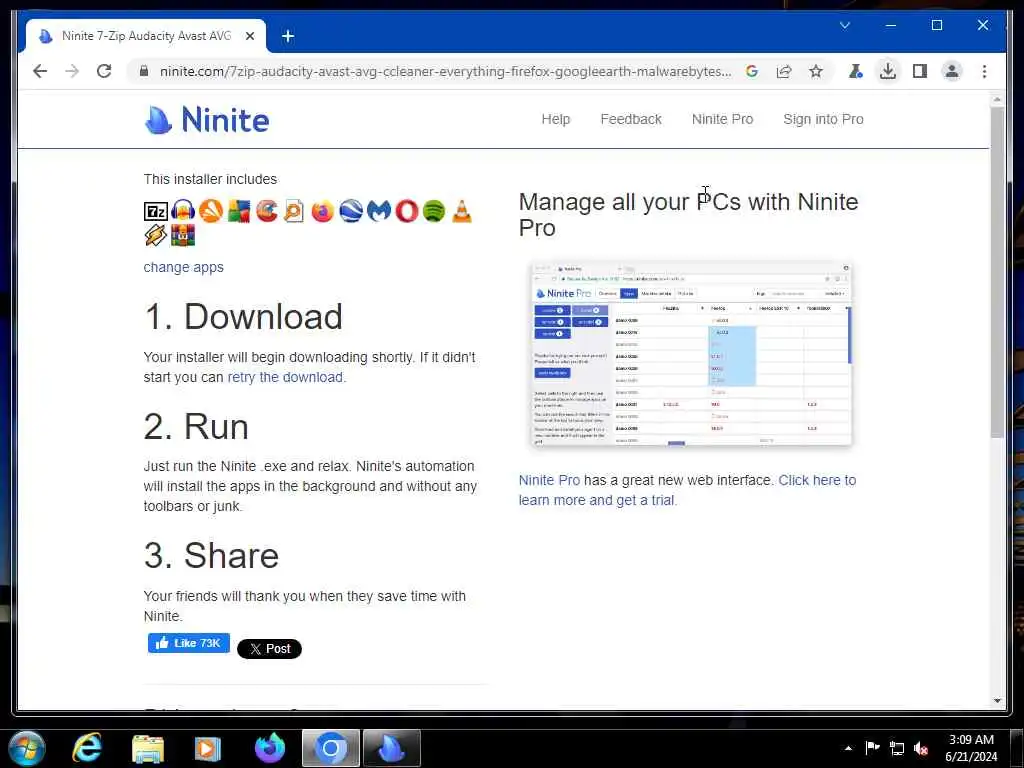Viewport: 1024px width, 768px height.
Task: Expand the tab search chevron
Action: [844, 25]
